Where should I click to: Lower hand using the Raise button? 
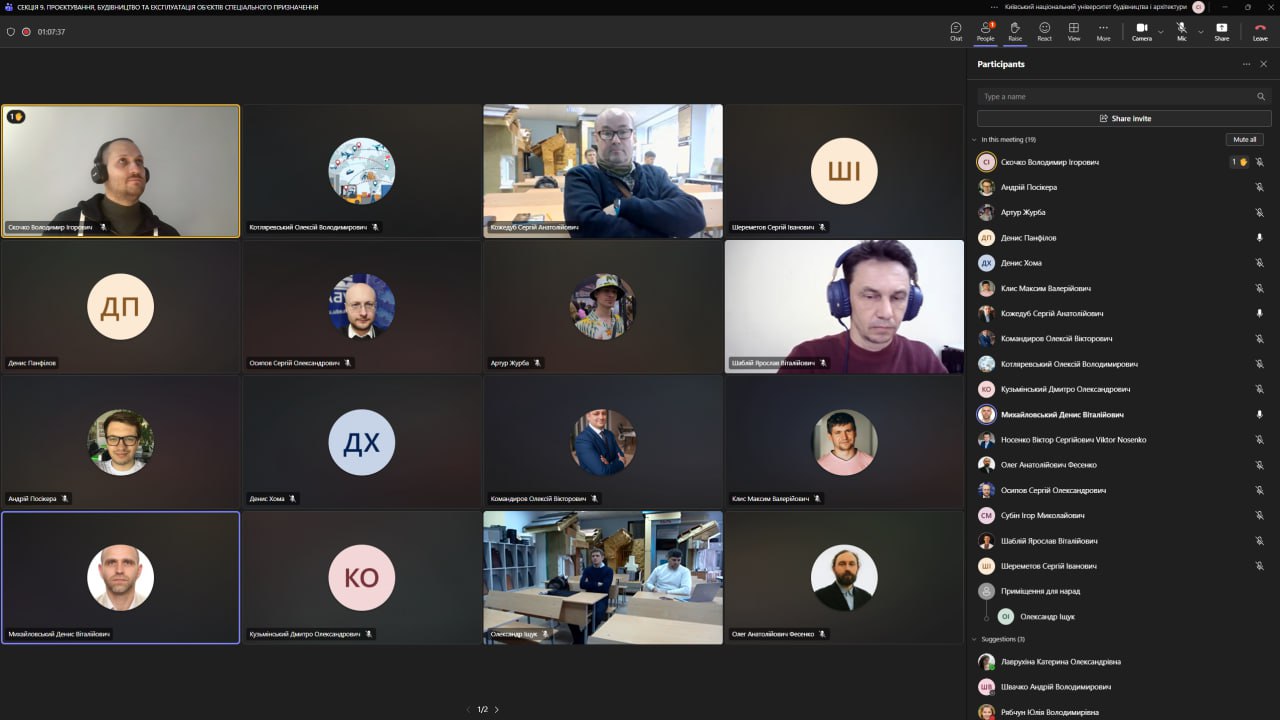1015,31
